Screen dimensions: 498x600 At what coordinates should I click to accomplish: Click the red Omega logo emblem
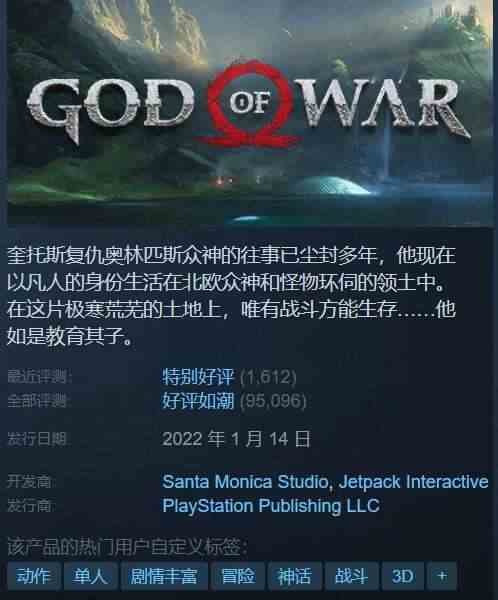pyautogui.click(x=251, y=103)
